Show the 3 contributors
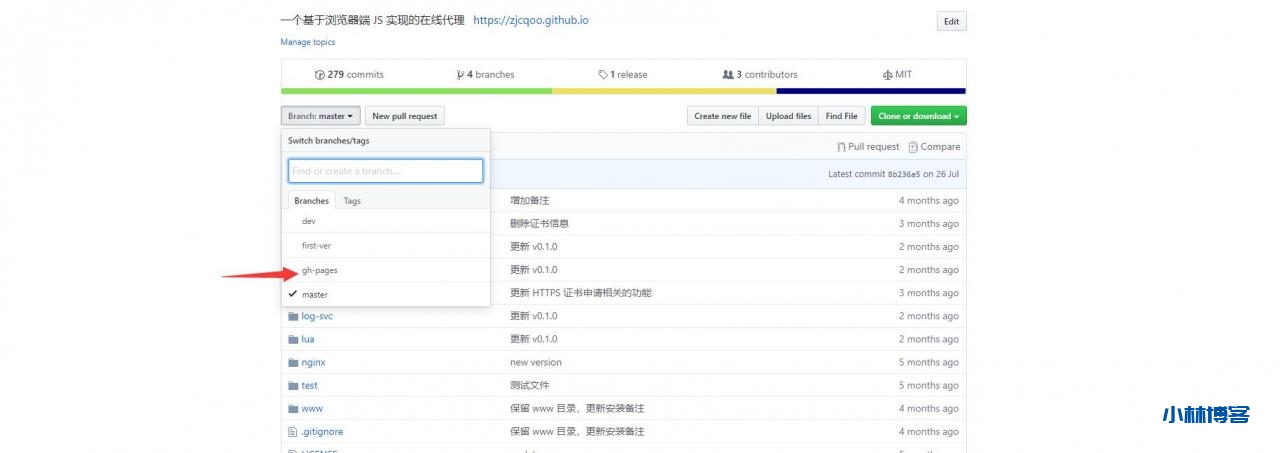The width and height of the screenshot is (1280, 453). [760, 75]
